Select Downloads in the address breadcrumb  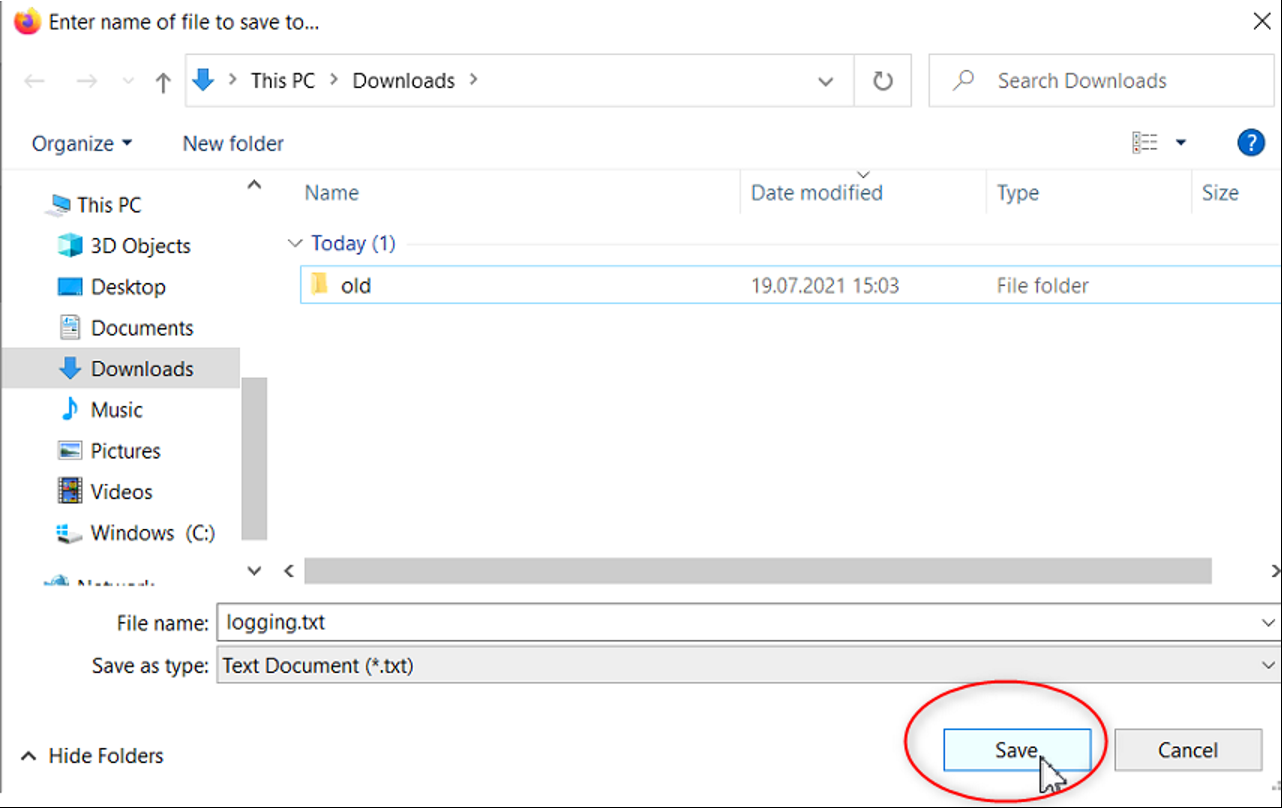[404, 81]
